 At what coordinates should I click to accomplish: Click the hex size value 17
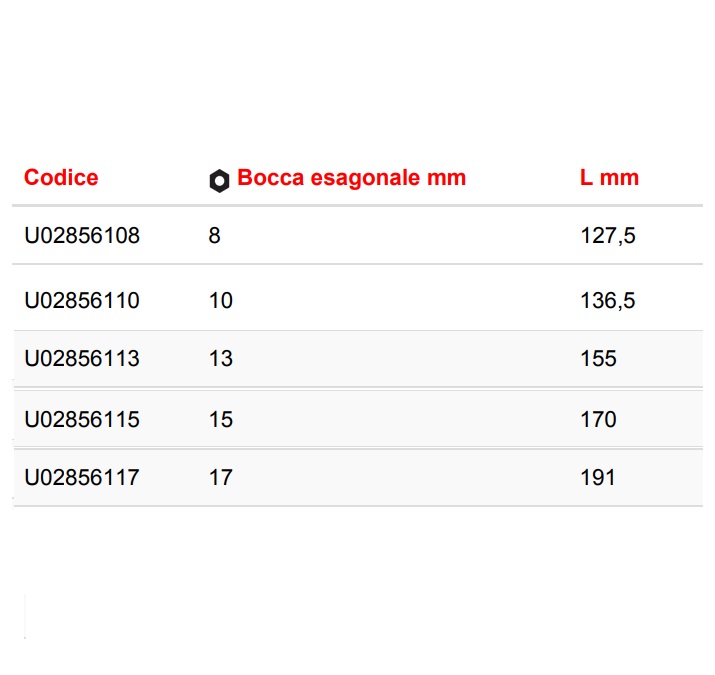[x=221, y=478]
